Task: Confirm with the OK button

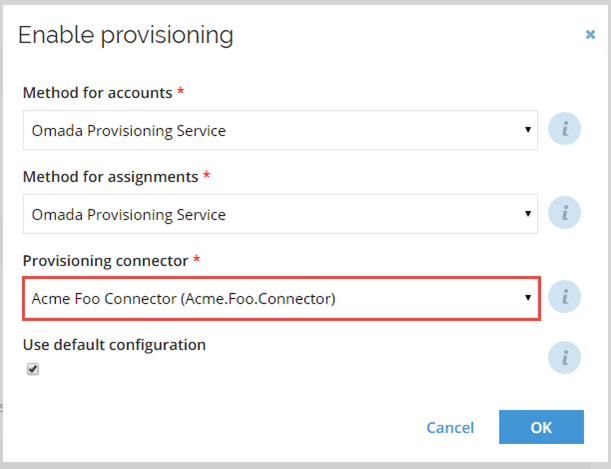Action: [541, 427]
